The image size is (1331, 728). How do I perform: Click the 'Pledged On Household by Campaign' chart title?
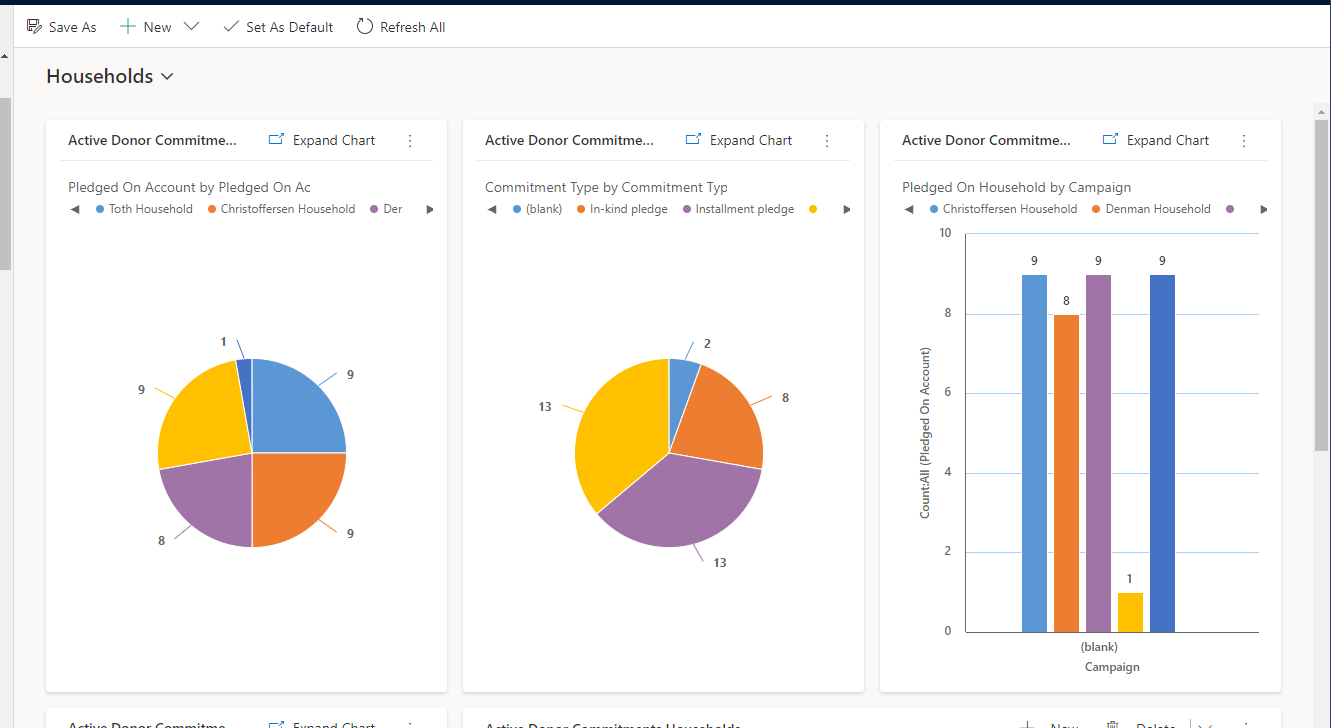point(1016,187)
